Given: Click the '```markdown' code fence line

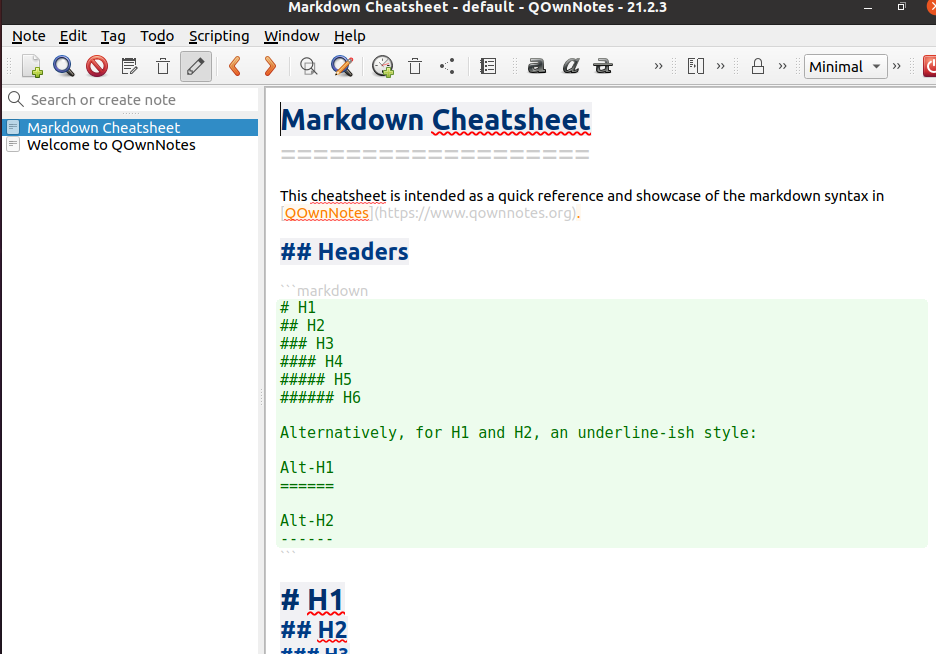Looking at the screenshot, I should (x=324, y=291).
